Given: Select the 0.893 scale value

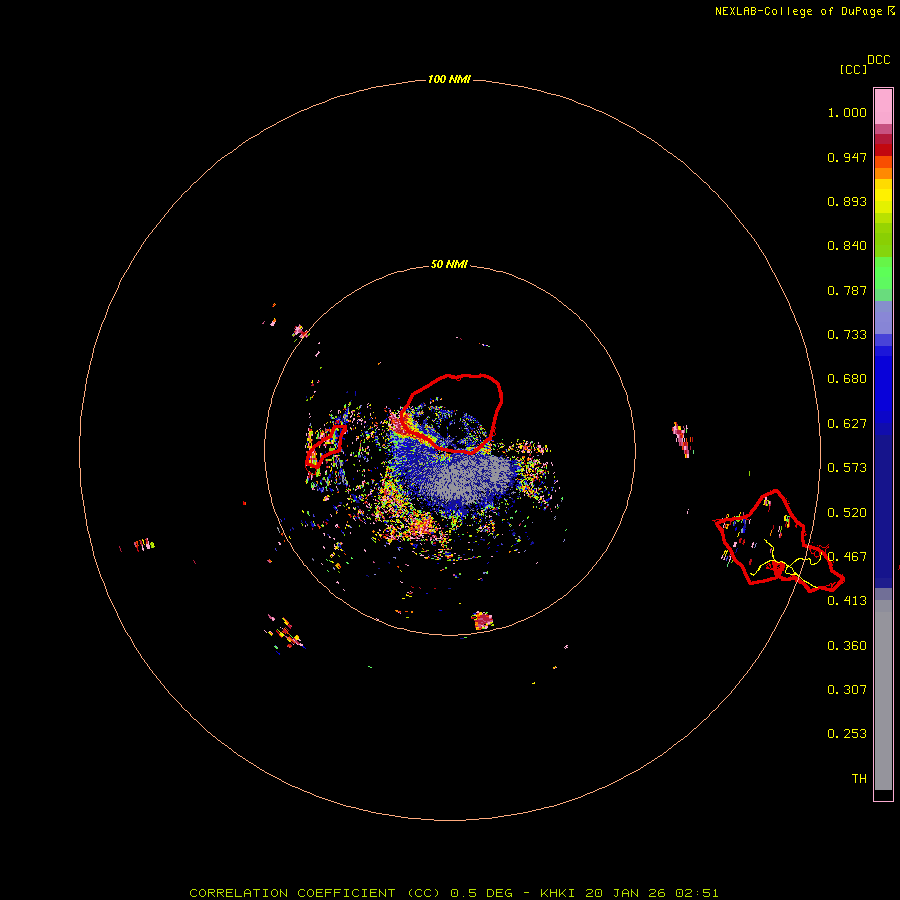Looking at the screenshot, I should [x=847, y=201].
